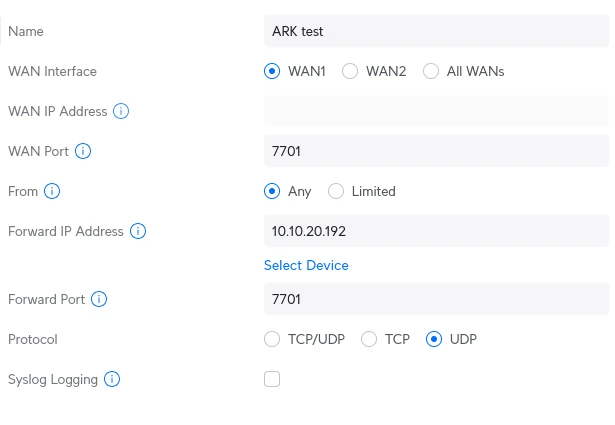
Task: Enable the Syslog Logging checkbox
Action: coord(272,379)
